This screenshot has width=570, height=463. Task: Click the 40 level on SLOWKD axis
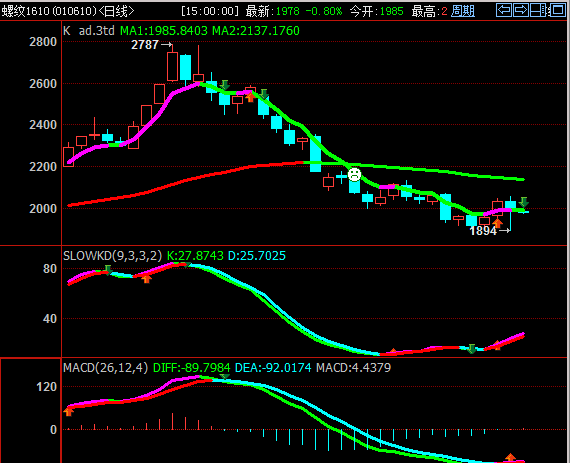[50, 319]
